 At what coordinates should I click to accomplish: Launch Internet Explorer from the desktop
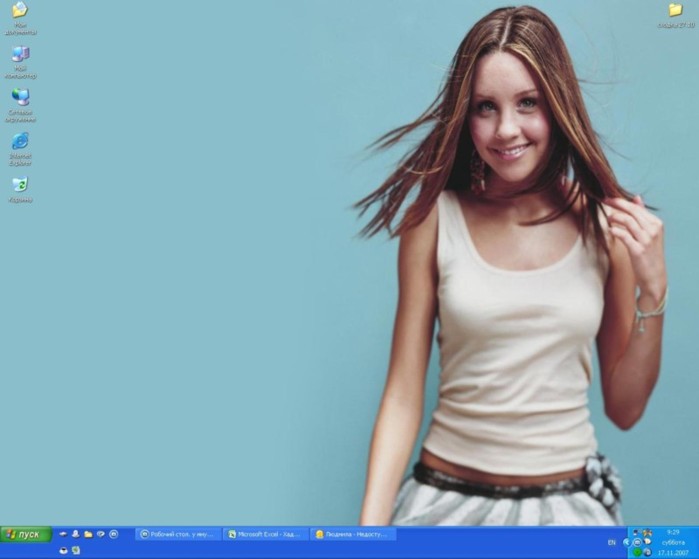20,148
